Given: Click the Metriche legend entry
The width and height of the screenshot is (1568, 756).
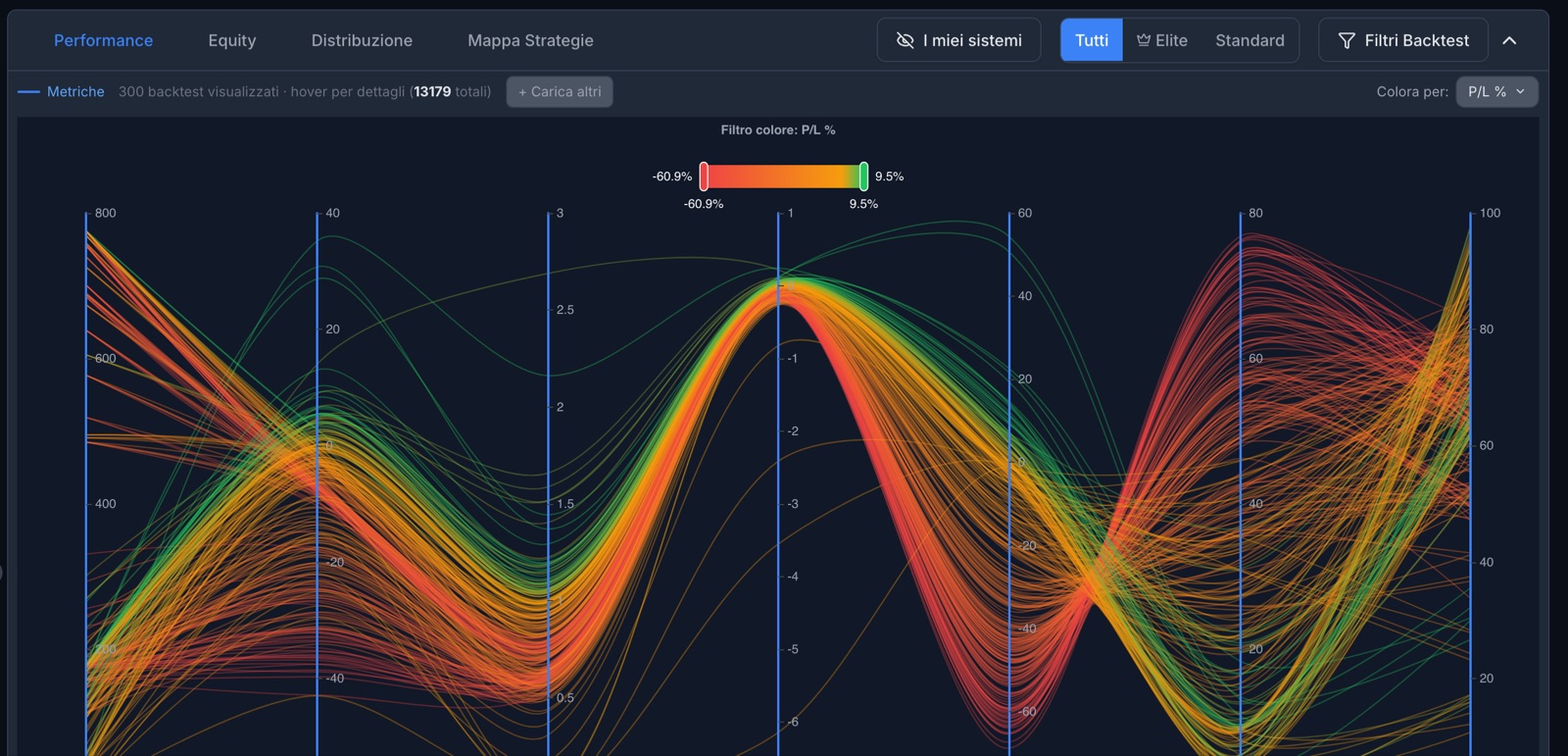Looking at the screenshot, I should tap(61, 91).
